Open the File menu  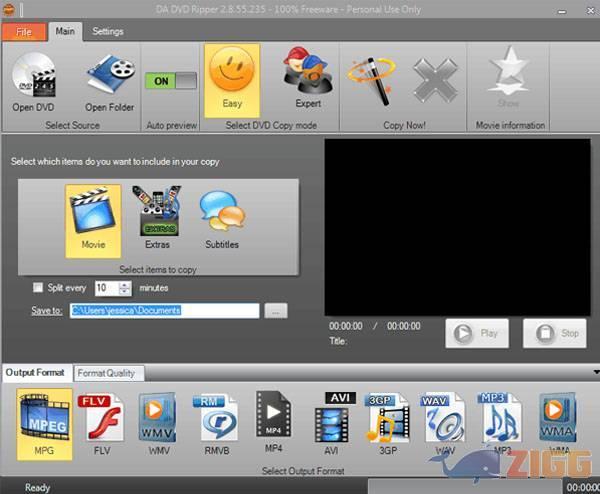[x=24, y=31]
